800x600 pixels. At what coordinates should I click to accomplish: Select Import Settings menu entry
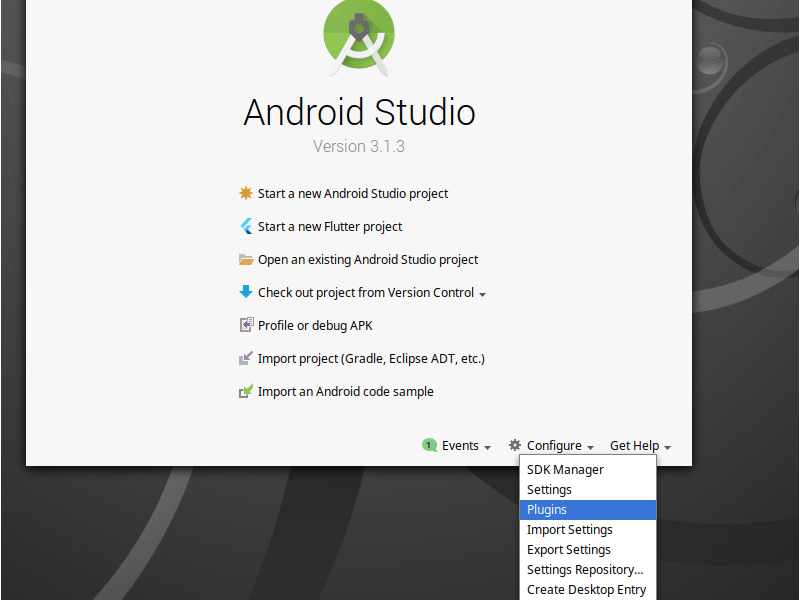(569, 530)
